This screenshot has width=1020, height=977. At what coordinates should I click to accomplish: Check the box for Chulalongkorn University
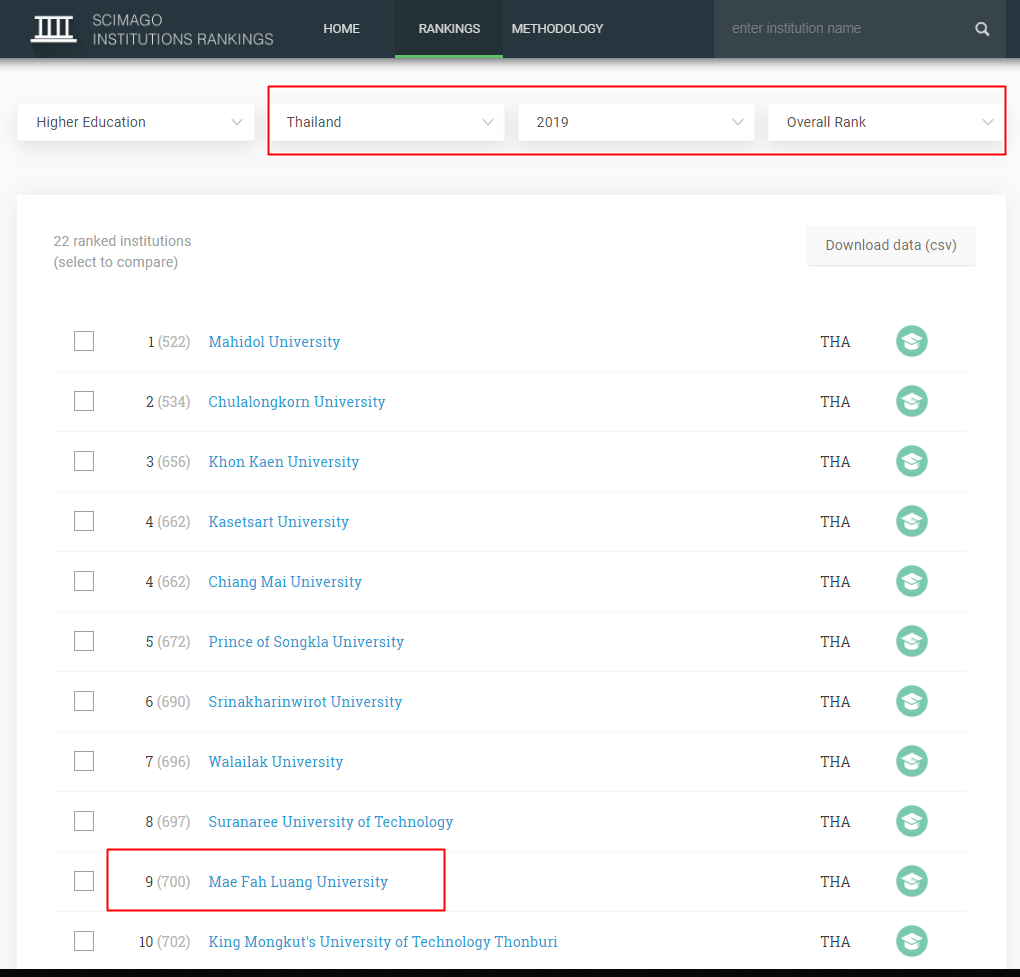84,401
